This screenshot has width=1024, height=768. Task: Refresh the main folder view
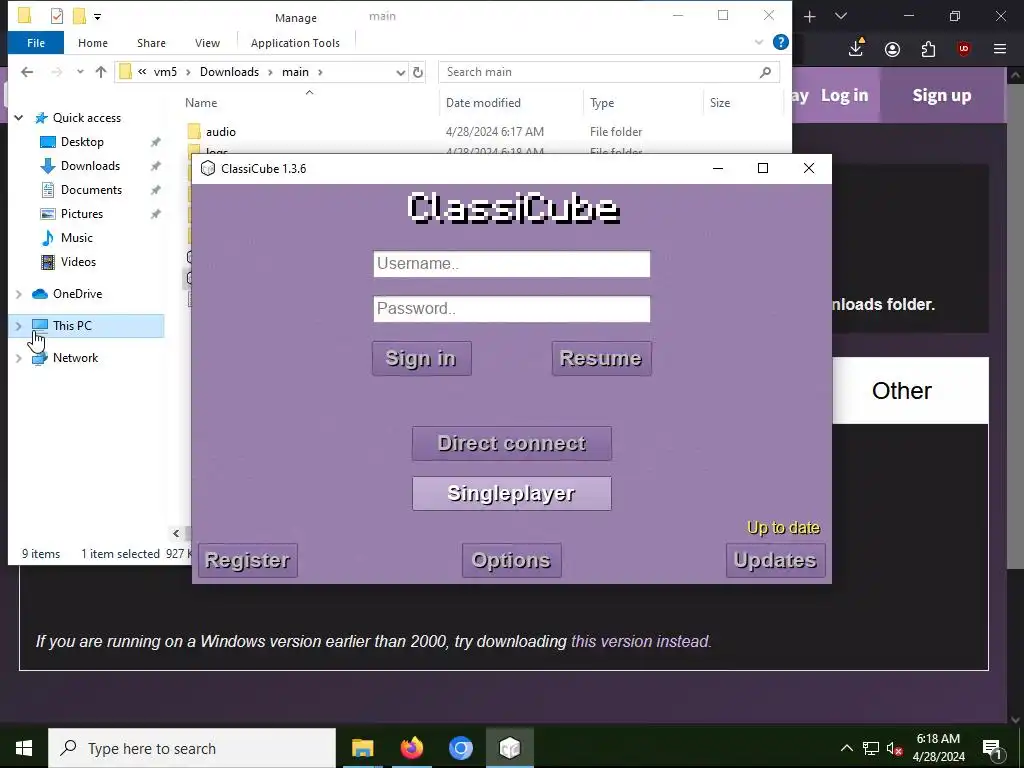418,72
